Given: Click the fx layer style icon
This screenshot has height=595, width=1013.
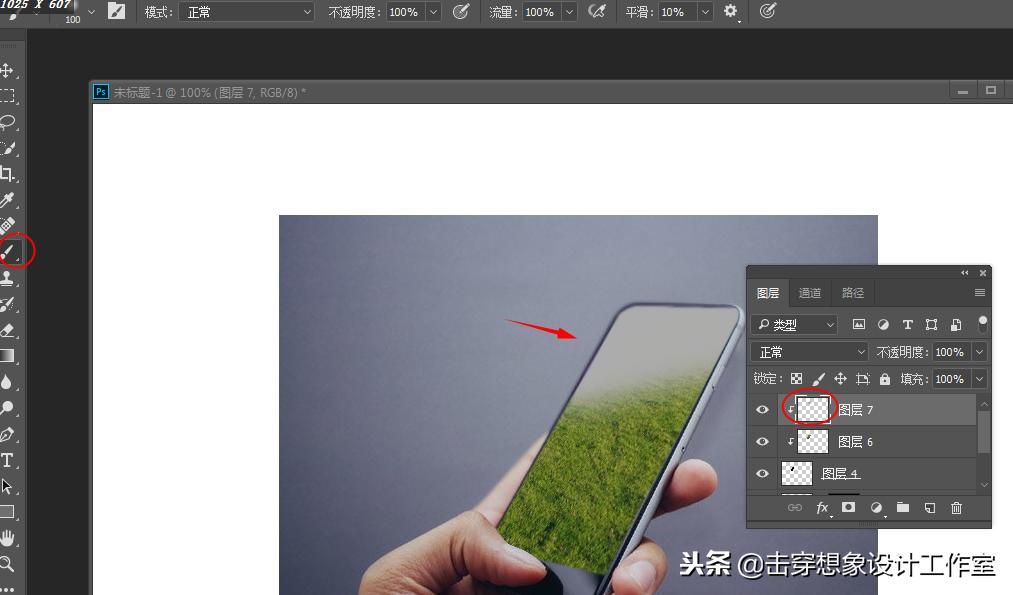Looking at the screenshot, I should pyautogui.click(x=822, y=508).
